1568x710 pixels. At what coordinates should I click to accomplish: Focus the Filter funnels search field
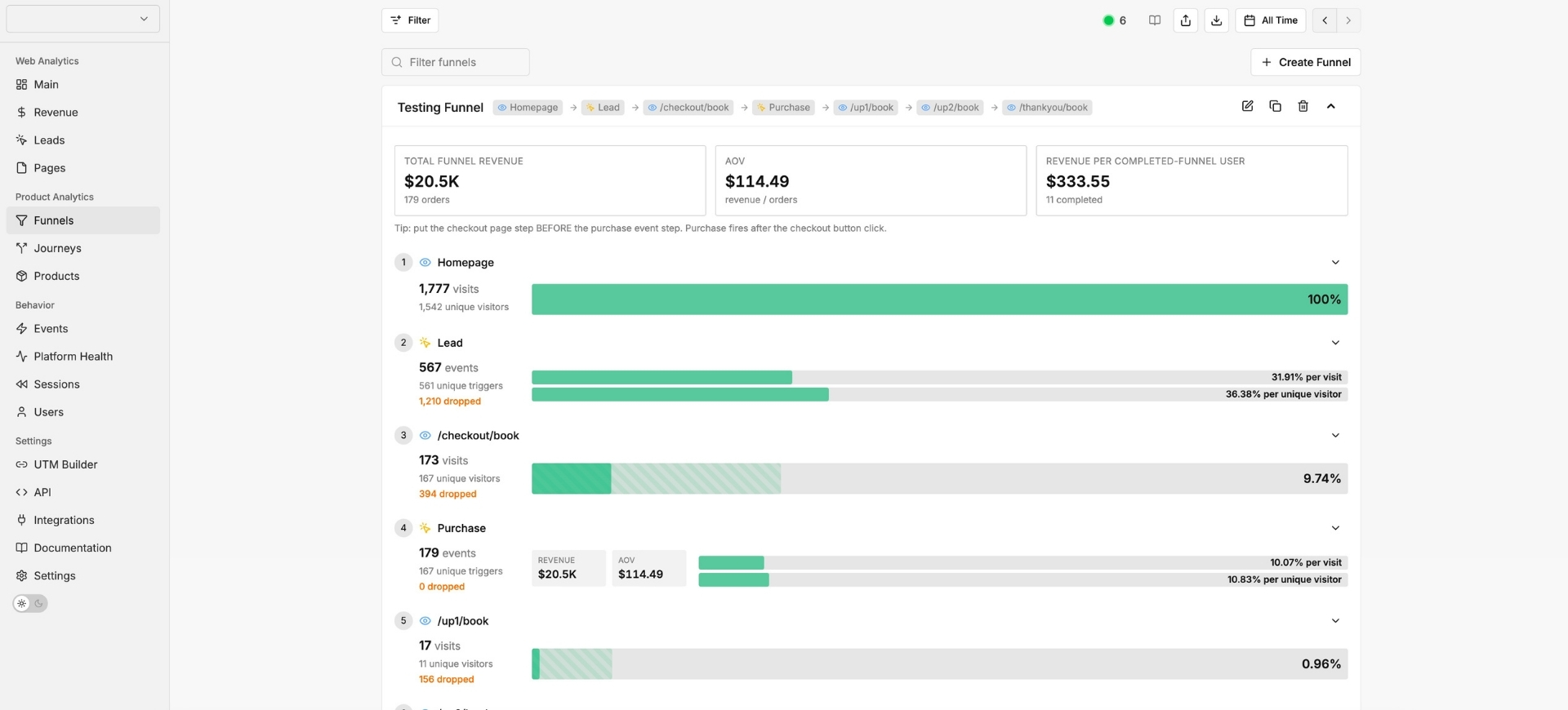tap(455, 62)
